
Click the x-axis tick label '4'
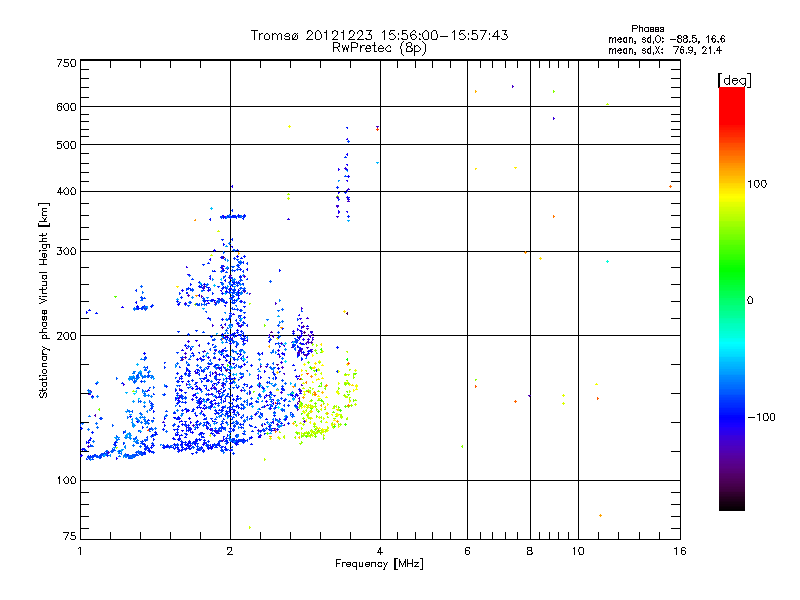tap(380, 551)
